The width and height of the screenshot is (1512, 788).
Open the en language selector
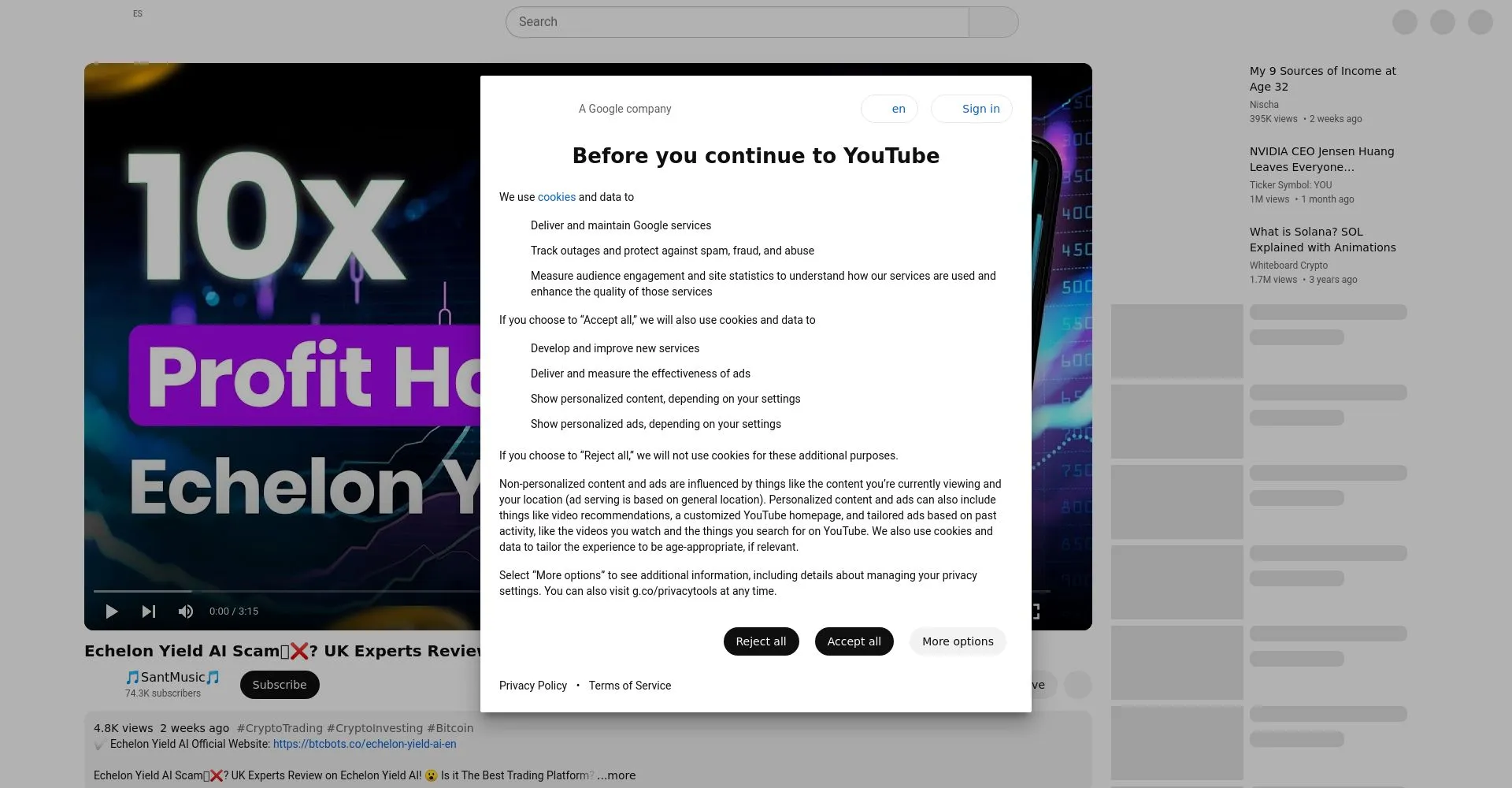(x=889, y=109)
